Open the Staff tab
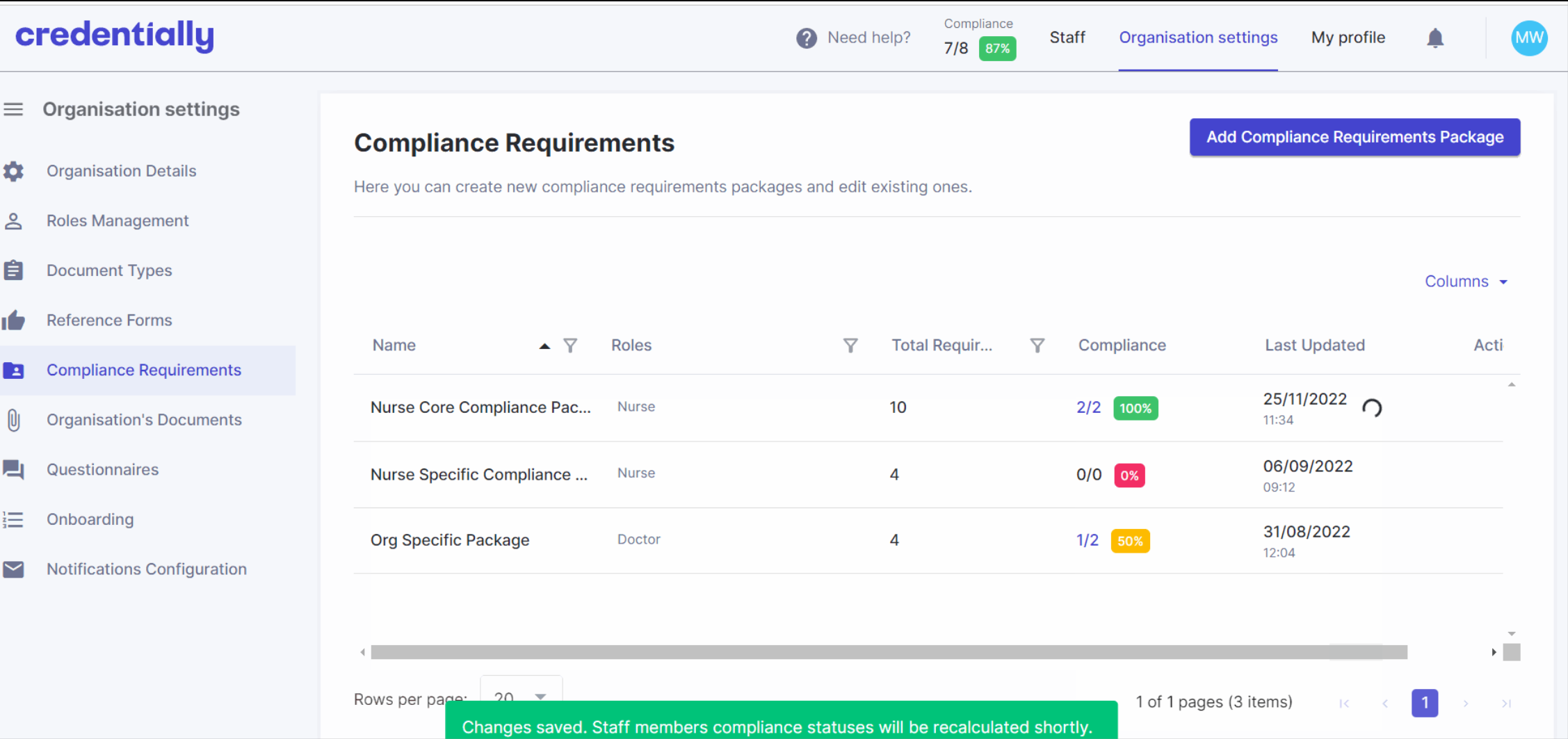Viewport: 1568px width, 739px height. tap(1067, 38)
